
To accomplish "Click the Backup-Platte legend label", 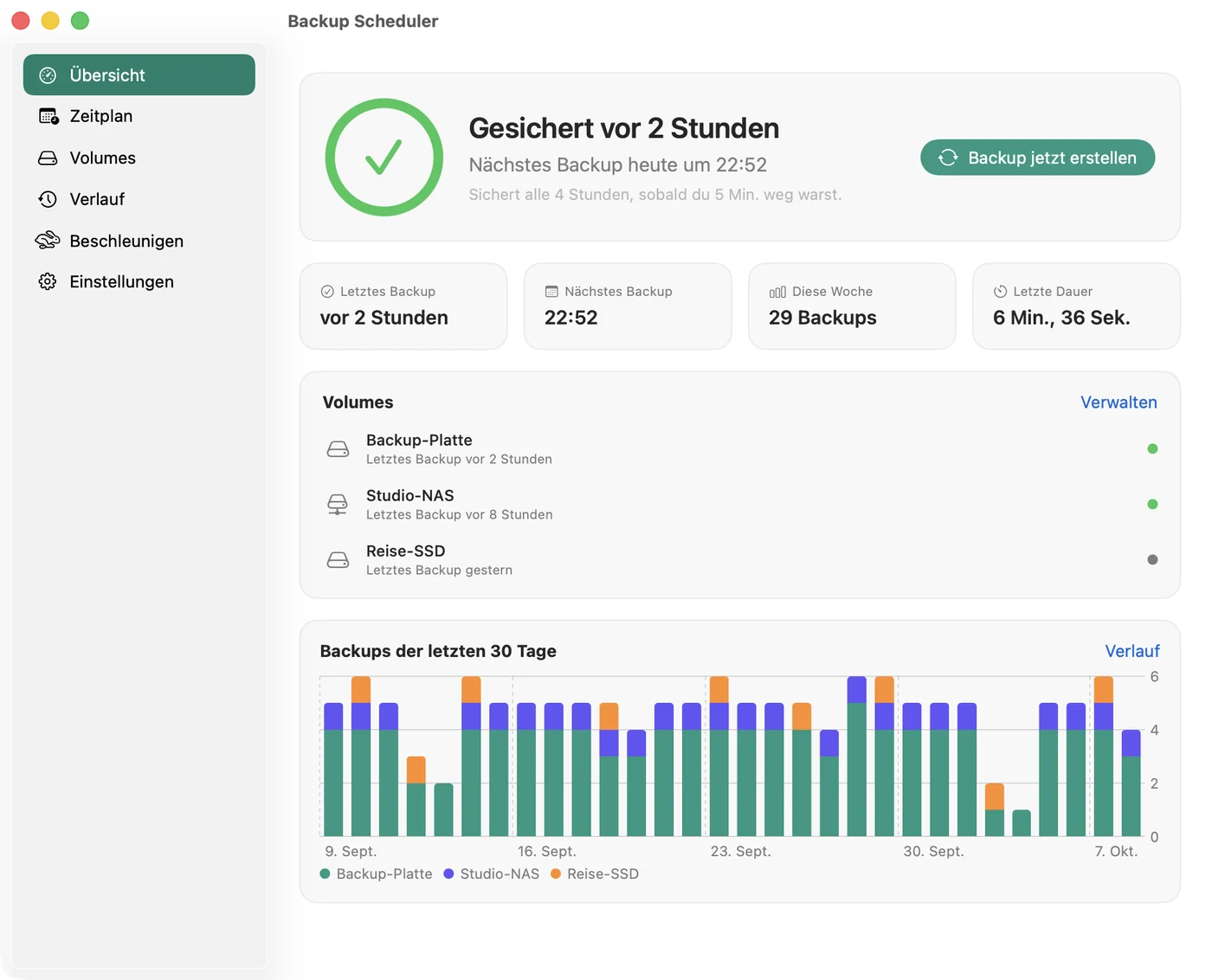I will pos(384,874).
